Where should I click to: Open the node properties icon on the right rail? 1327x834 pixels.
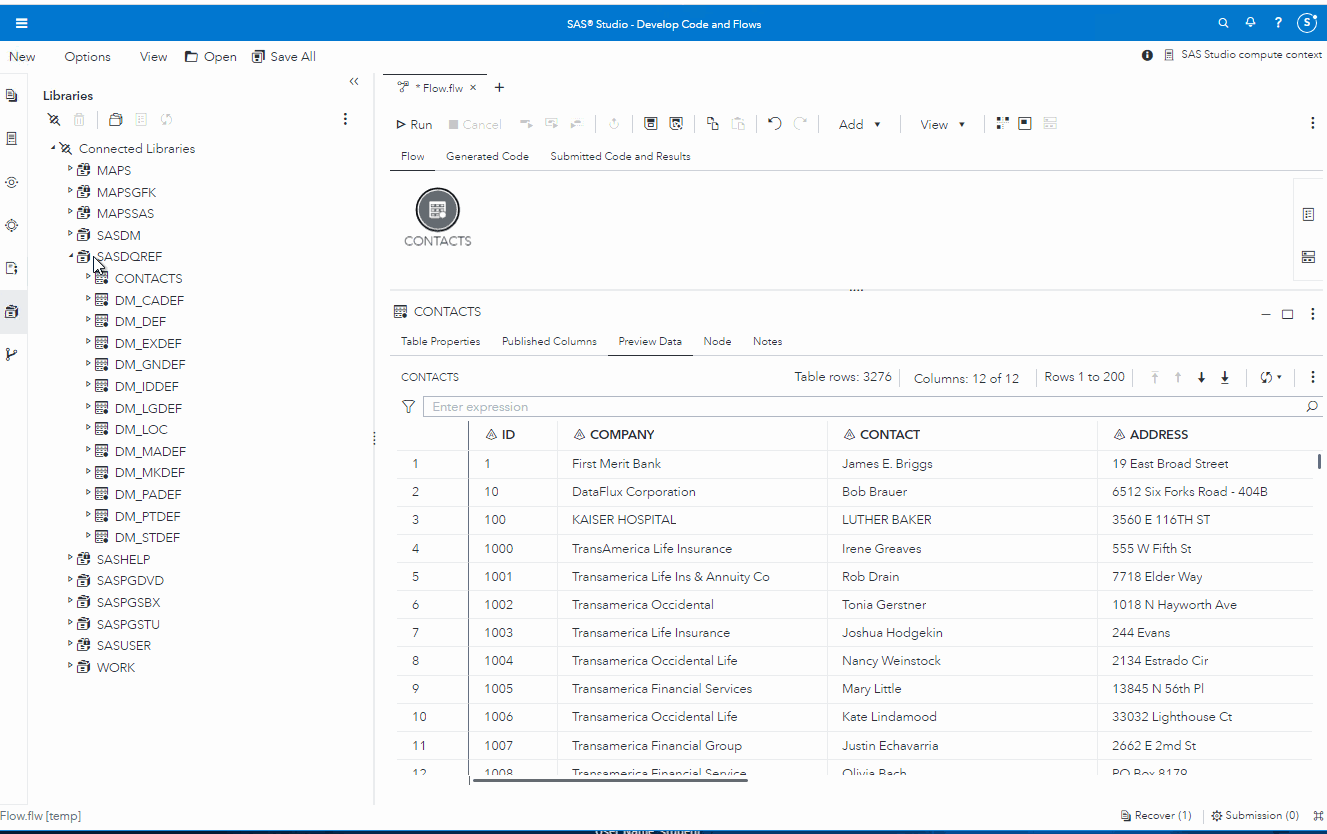[x=1308, y=215]
